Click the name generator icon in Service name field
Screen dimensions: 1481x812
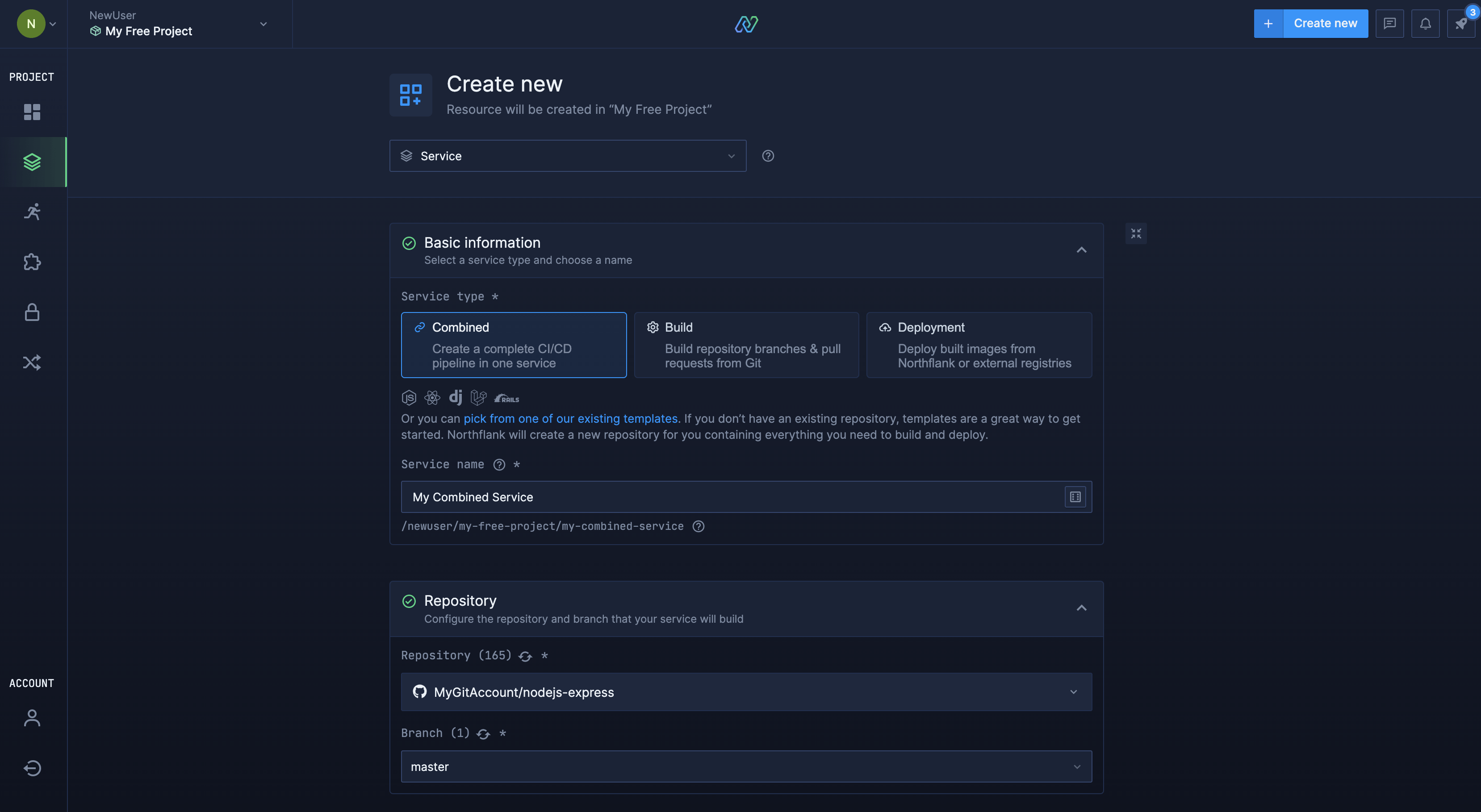[x=1075, y=496]
